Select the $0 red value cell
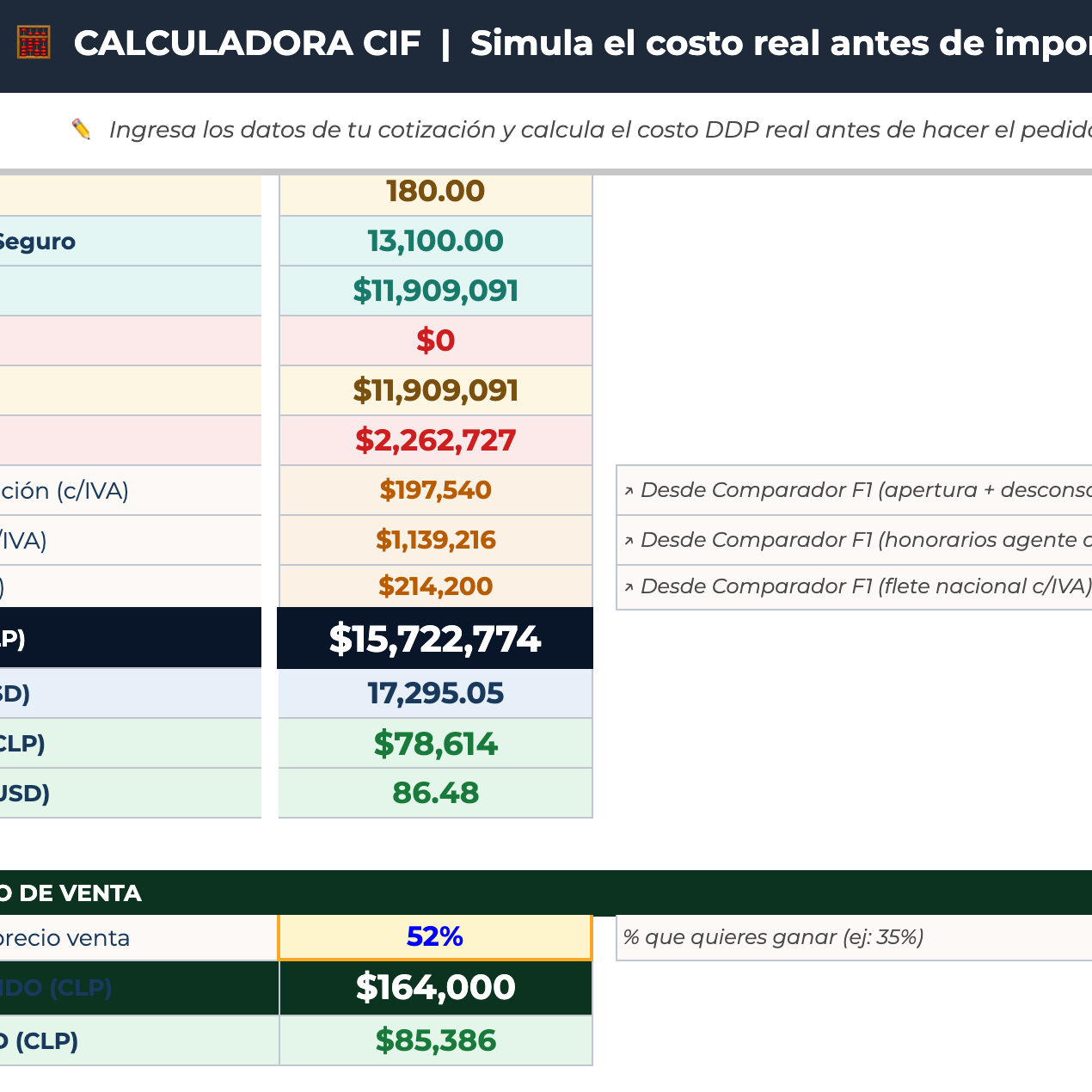This screenshot has width=1092, height=1092. [x=435, y=341]
